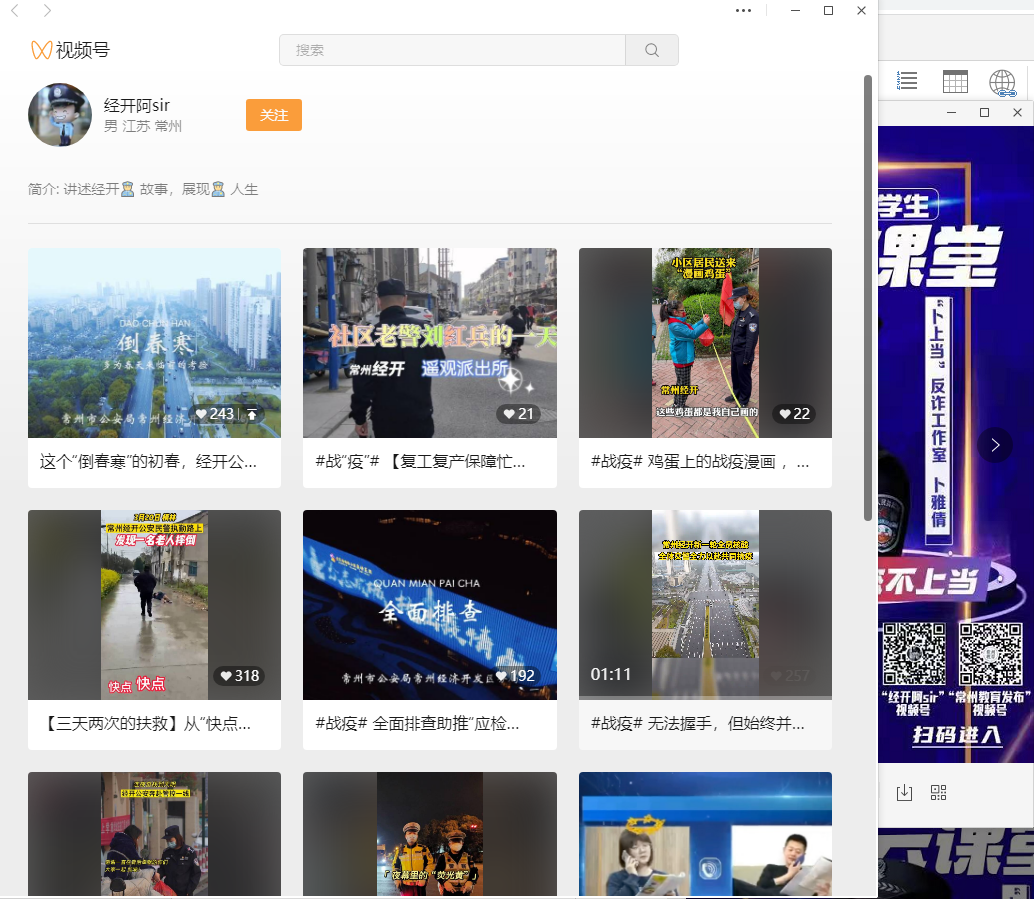
Task: Click the table grid icon
Action: pyautogui.click(x=955, y=81)
